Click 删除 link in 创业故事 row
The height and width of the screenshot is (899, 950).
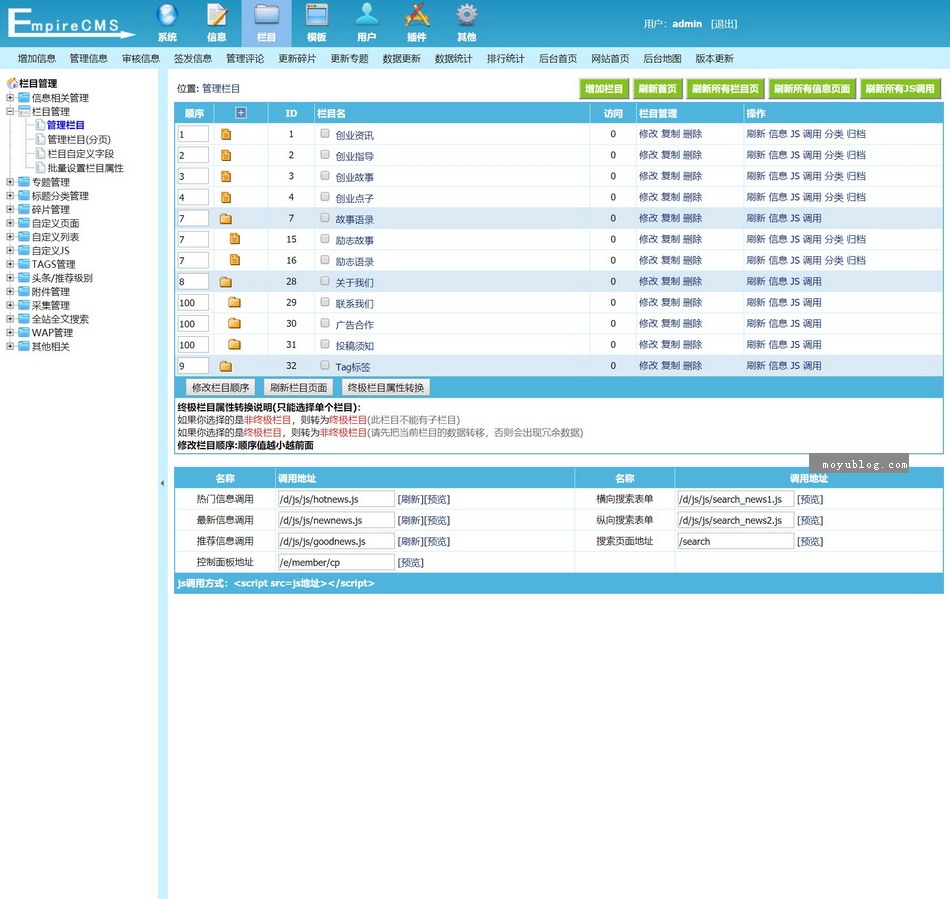692,176
